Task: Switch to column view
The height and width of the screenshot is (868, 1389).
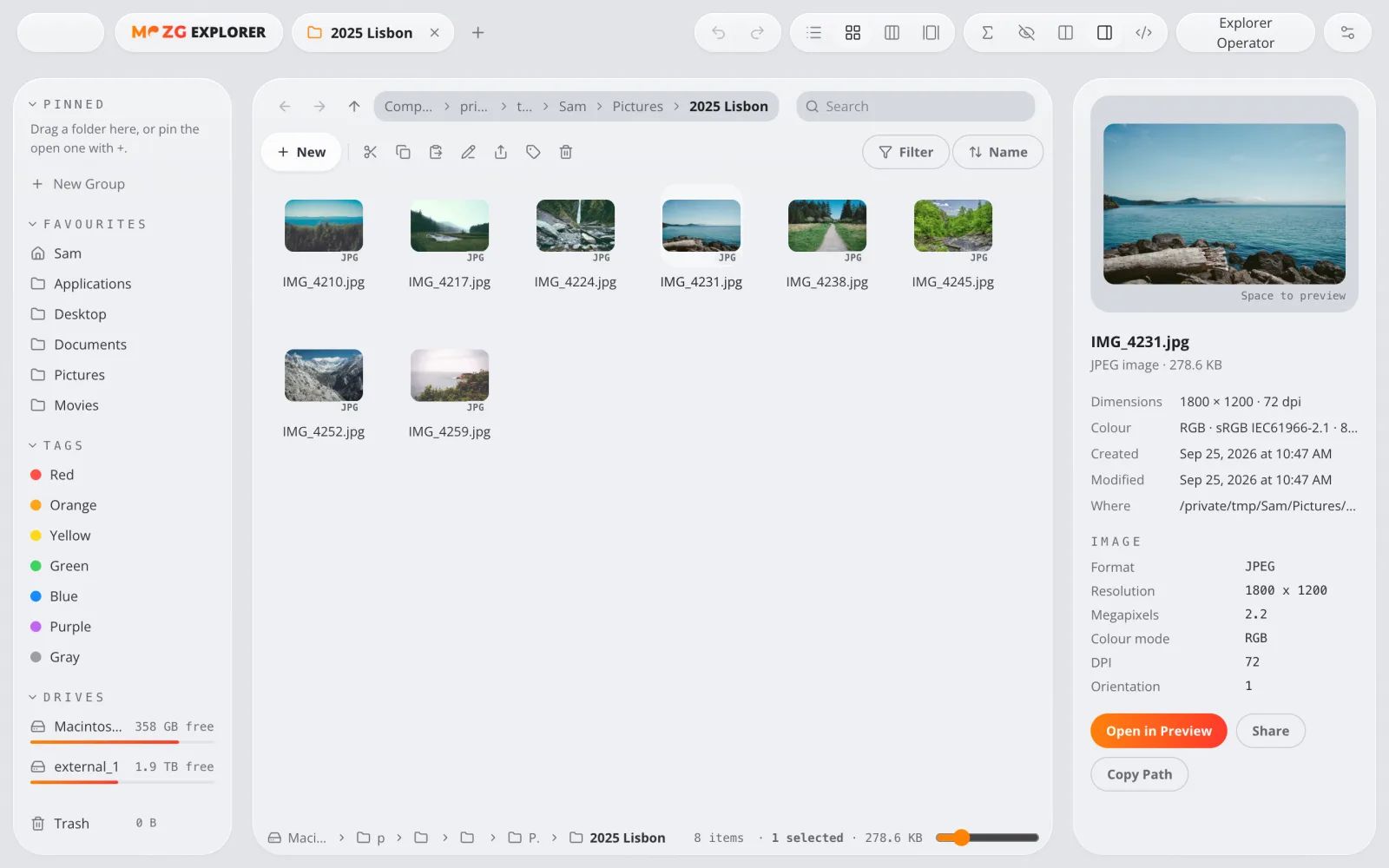Action: coord(892,33)
